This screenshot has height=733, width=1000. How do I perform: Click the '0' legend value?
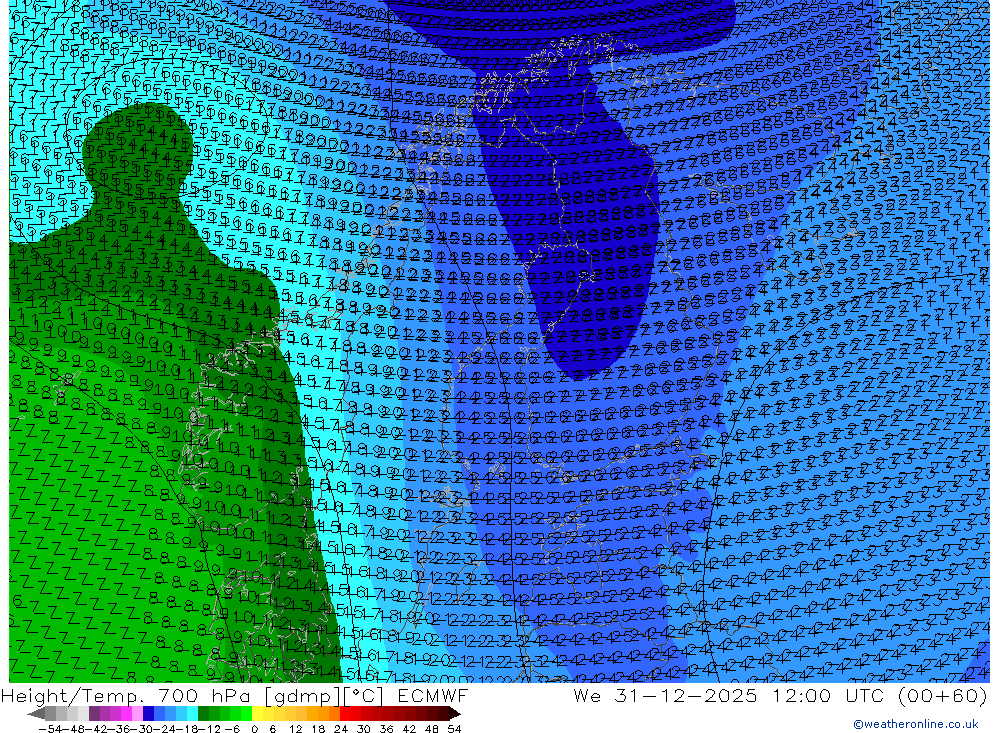pyautogui.click(x=254, y=729)
